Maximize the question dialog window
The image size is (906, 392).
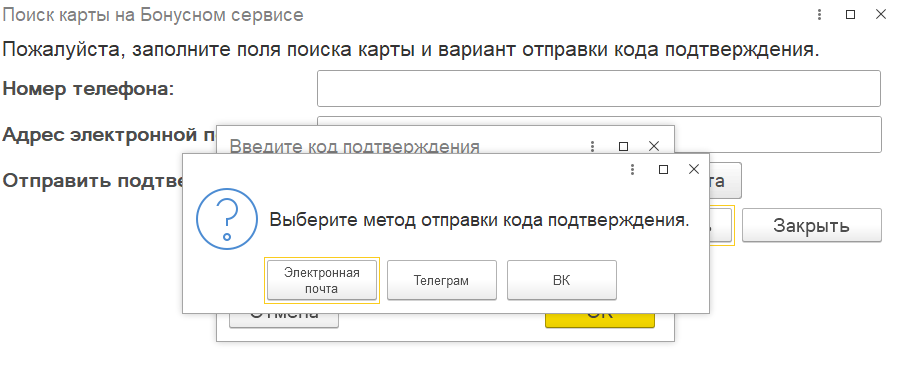663,169
